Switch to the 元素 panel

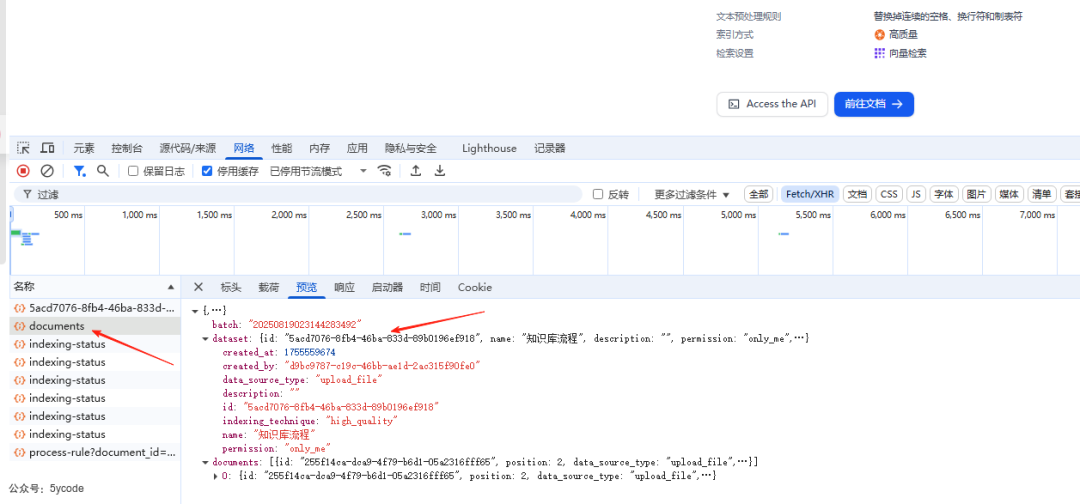(x=84, y=148)
